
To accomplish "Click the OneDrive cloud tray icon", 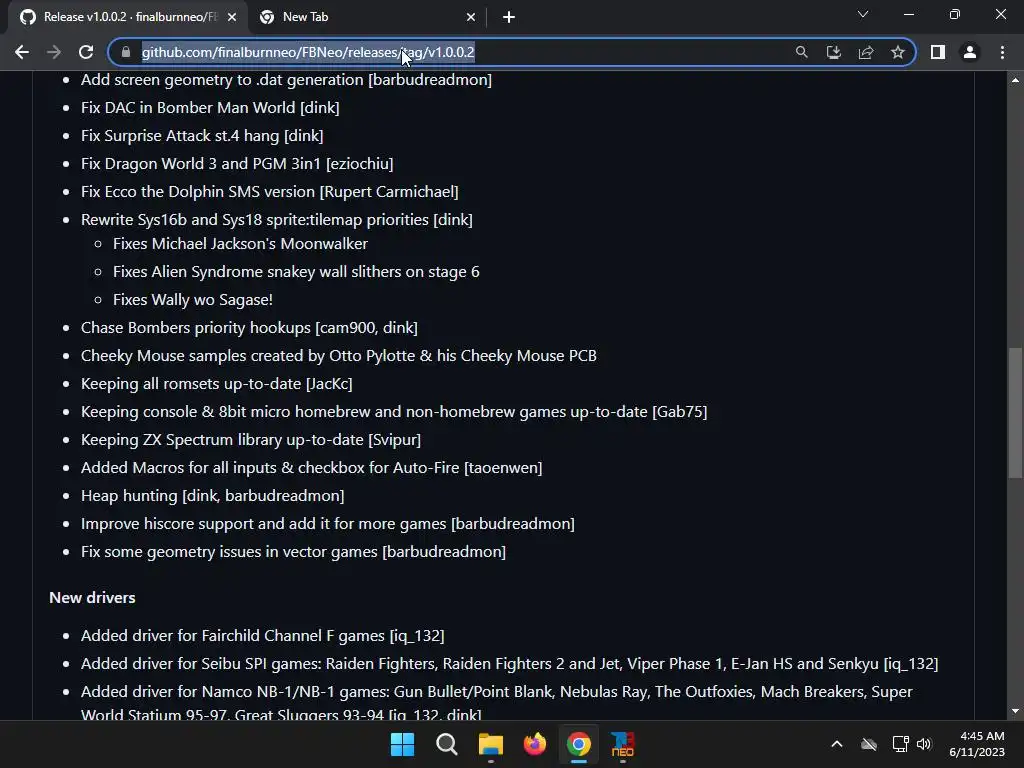I will click(x=869, y=744).
